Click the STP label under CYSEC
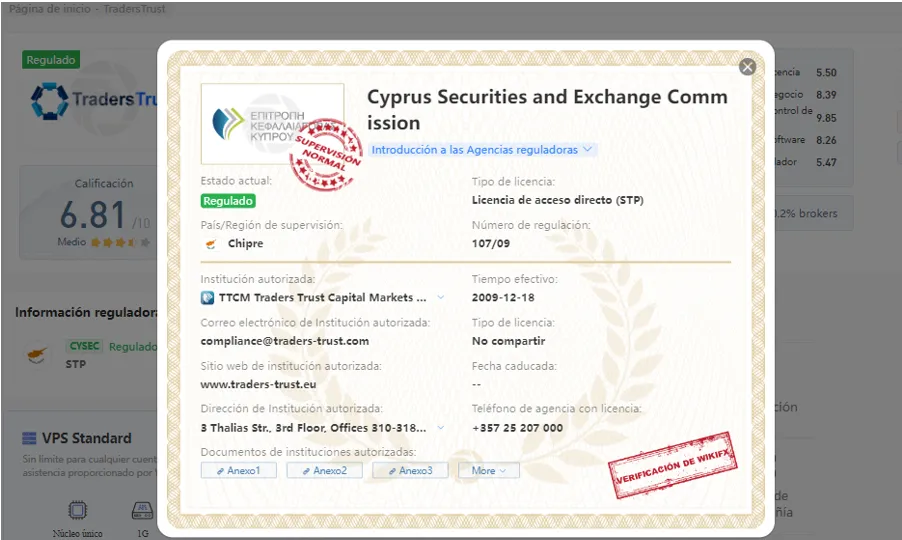The image size is (902, 540). click(75, 364)
